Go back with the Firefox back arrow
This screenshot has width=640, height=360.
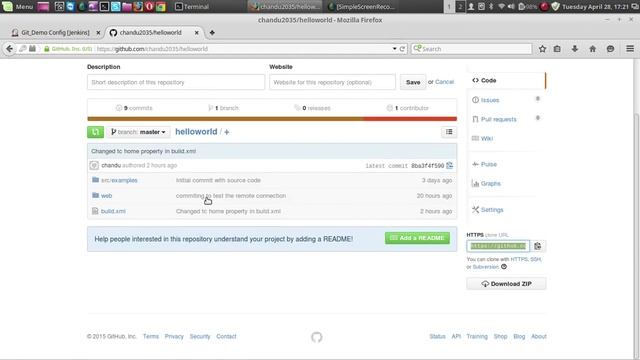(9, 49)
